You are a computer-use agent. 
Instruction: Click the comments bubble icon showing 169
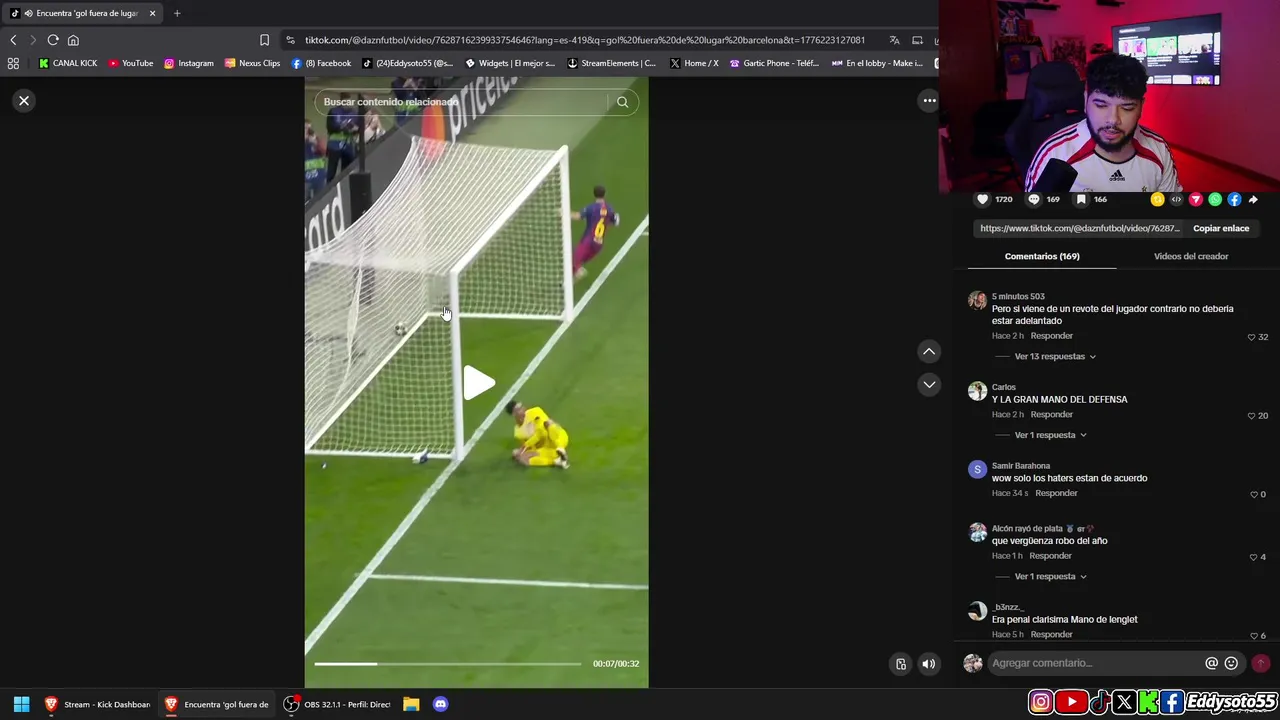1033,199
